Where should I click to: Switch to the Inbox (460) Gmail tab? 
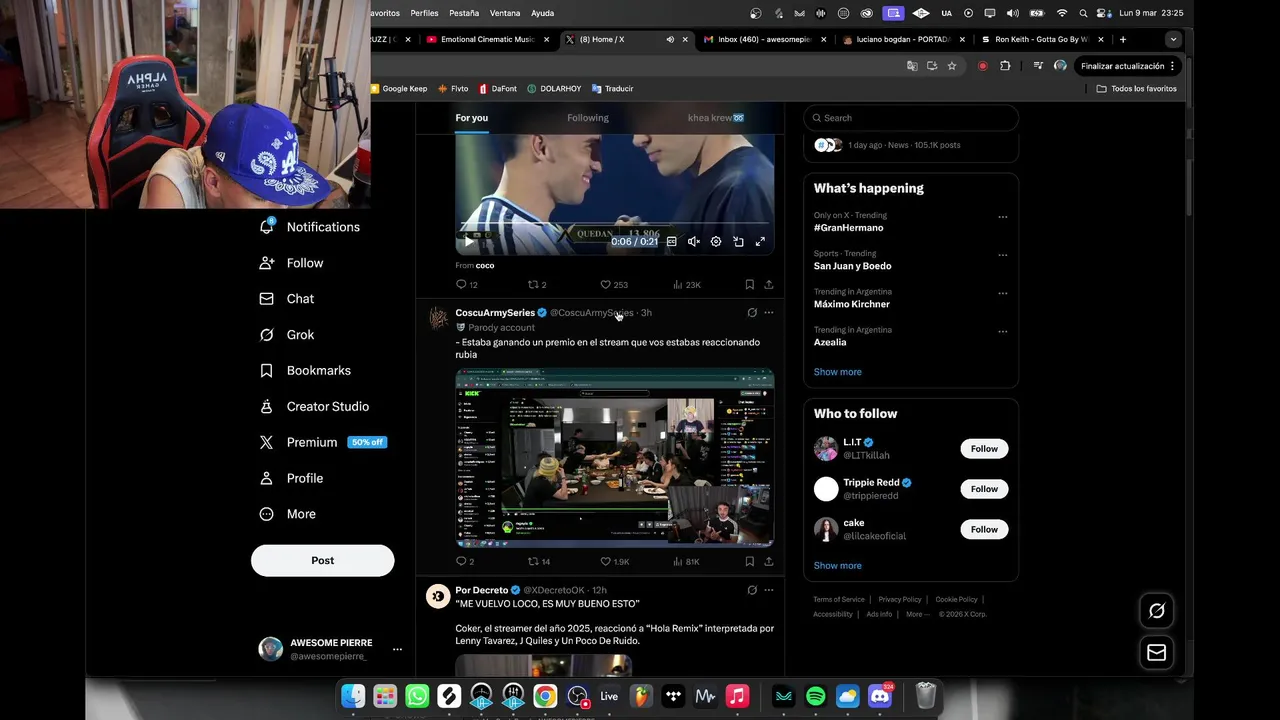[x=764, y=40]
